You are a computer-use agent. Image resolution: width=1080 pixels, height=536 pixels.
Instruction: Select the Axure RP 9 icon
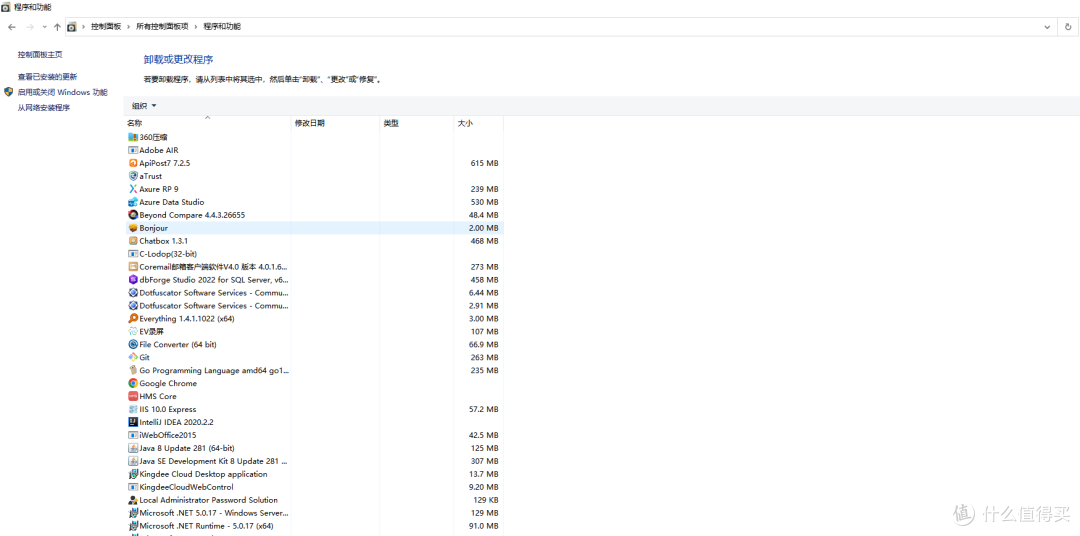pyautogui.click(x=133, y=189)
